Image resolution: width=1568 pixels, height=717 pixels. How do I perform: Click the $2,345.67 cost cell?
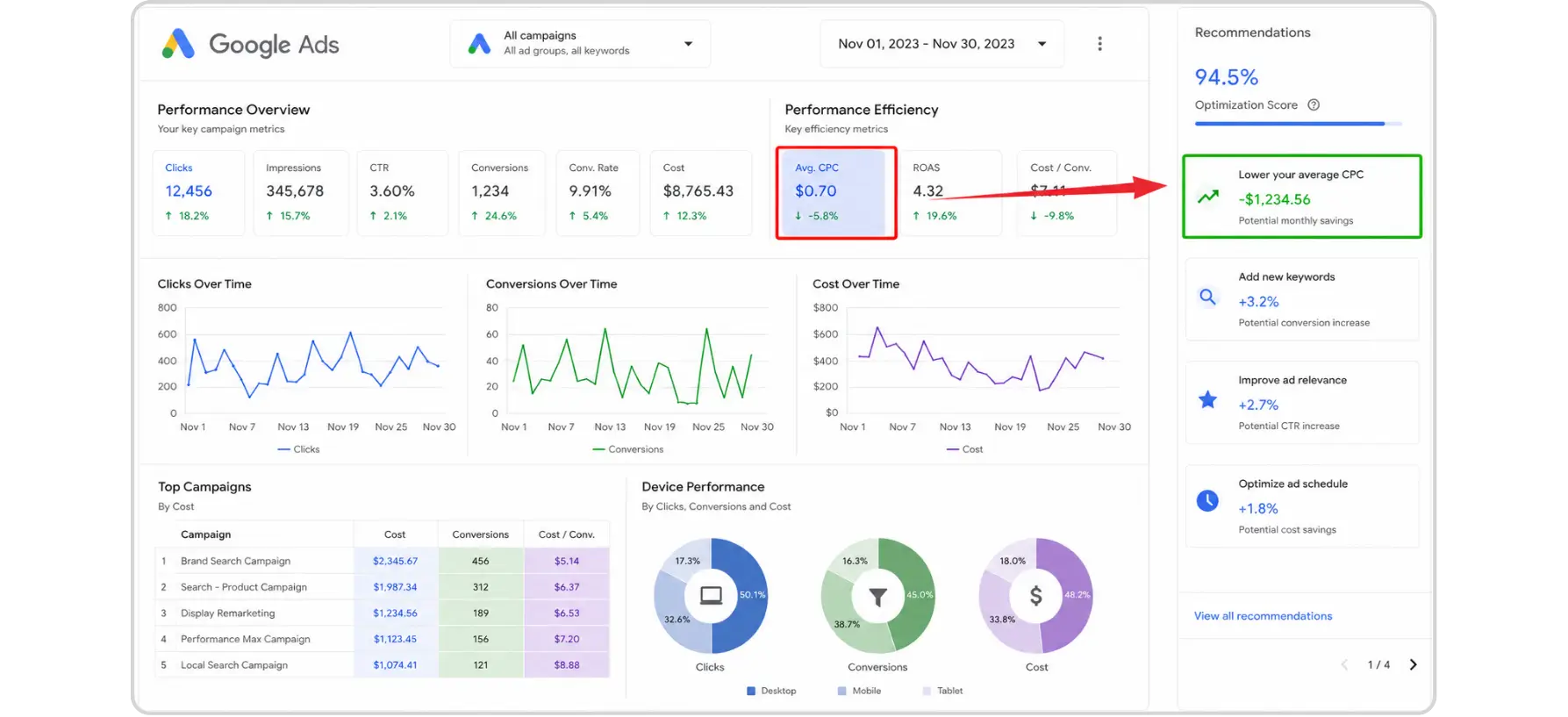pyautogui.click(x=395, y=561)
